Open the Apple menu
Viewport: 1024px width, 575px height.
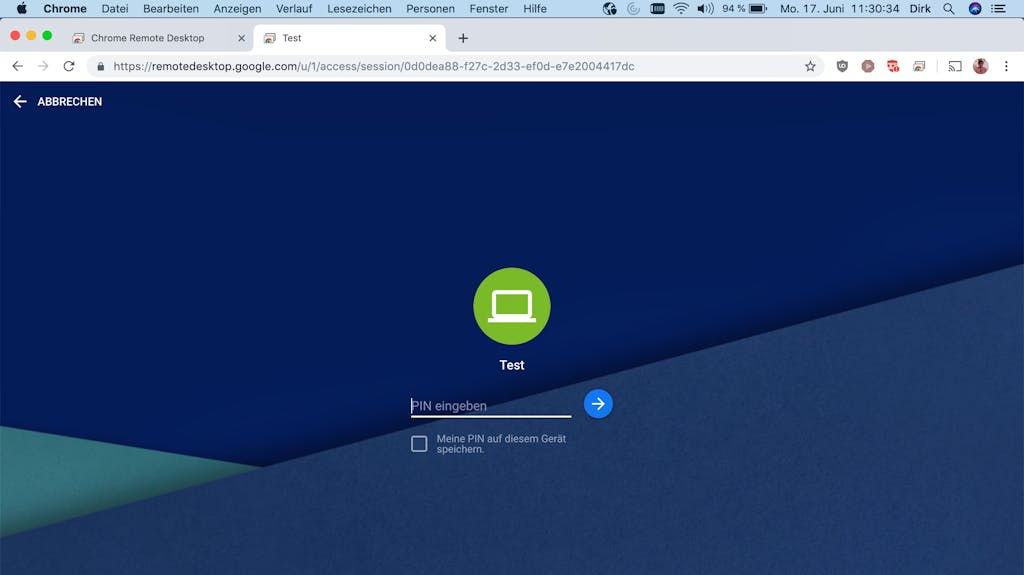(22, 8)
